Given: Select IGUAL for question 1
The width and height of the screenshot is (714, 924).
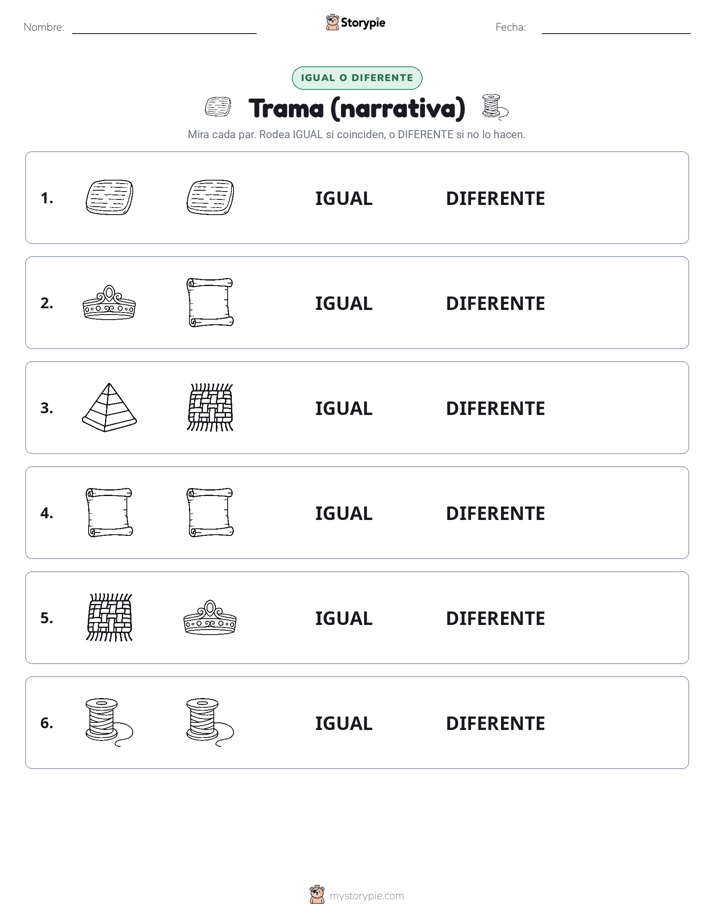Looking at the screenshot, I should pyautogui.click(x=343, y=199).
